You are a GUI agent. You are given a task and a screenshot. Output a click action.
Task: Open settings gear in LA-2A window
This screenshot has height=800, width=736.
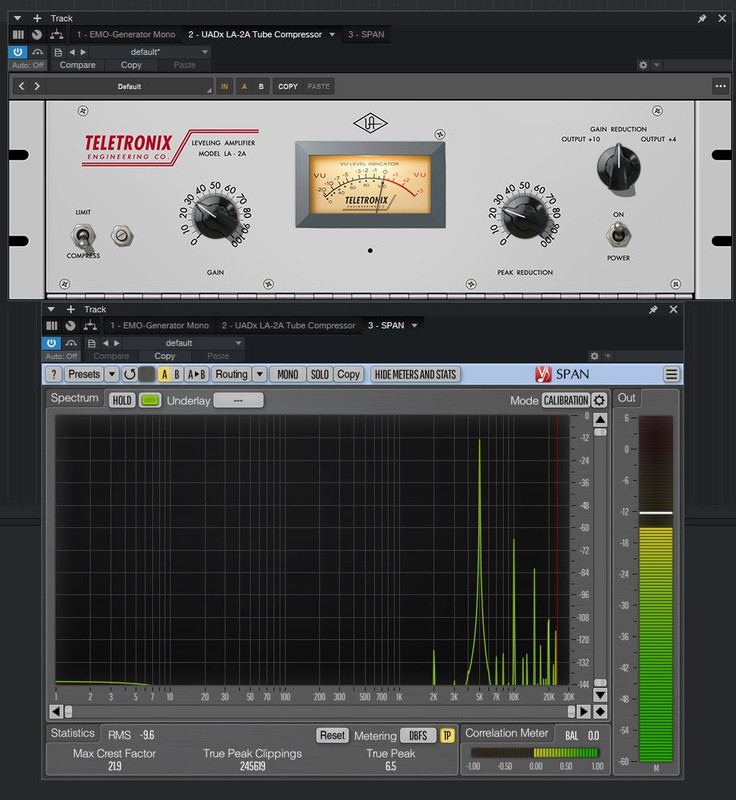pos(643,65)
